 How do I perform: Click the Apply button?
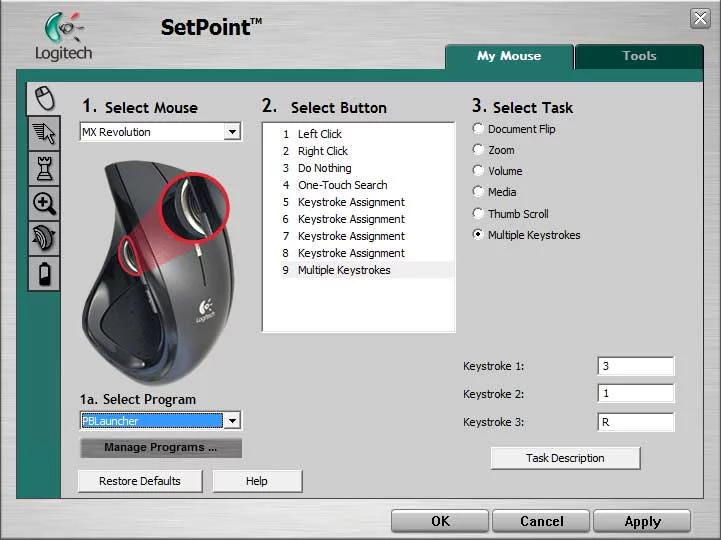click(x=642, y=521)
